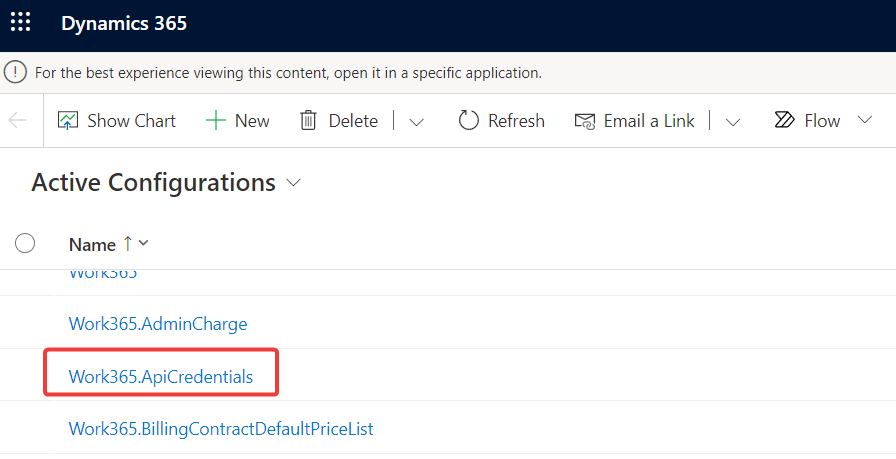Click the circular Refresh icon
The image size is (896, 459).
[469, 121]
